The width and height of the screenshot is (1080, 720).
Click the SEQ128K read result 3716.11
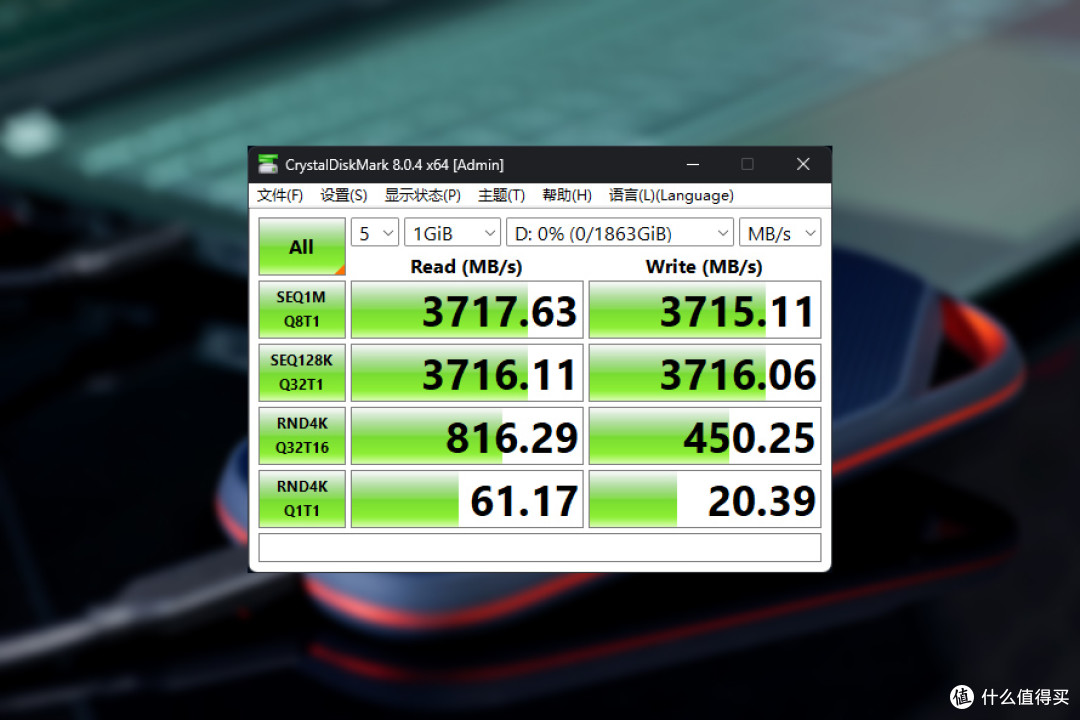coord(467,373)
